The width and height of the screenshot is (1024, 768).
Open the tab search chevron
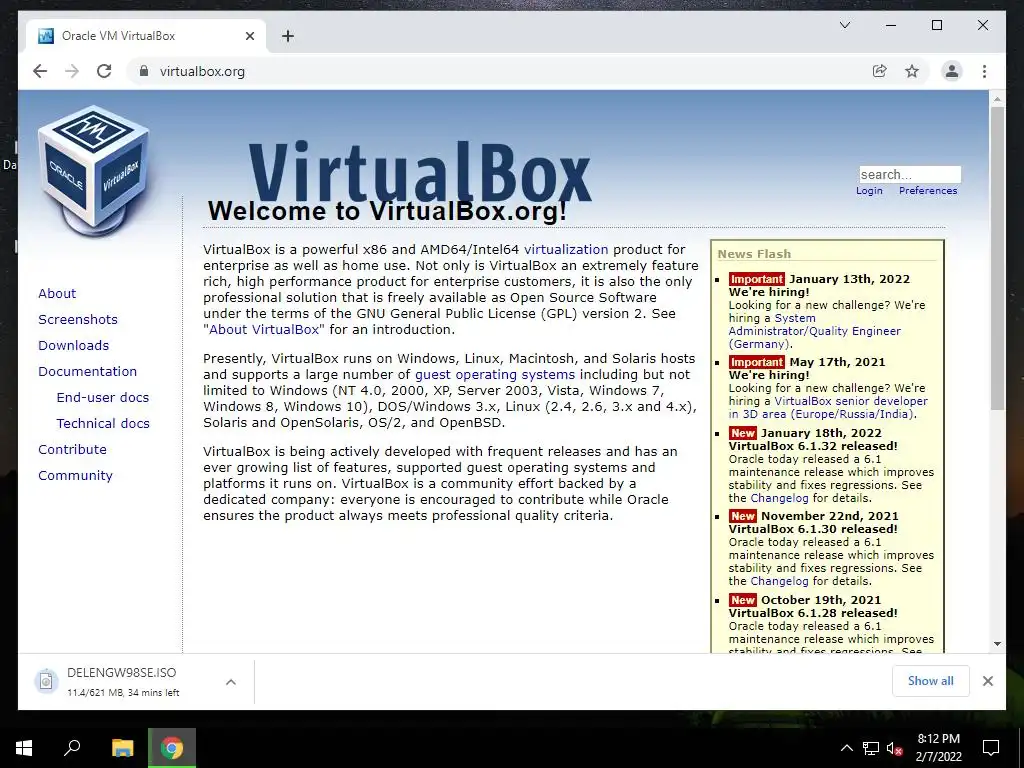[844, 25]
